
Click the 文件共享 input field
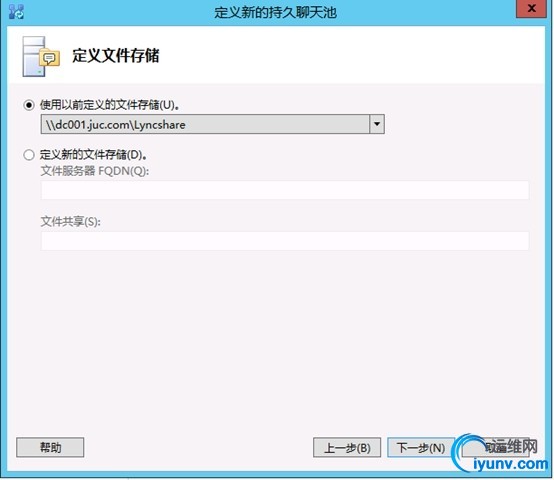tap(285, 241)
